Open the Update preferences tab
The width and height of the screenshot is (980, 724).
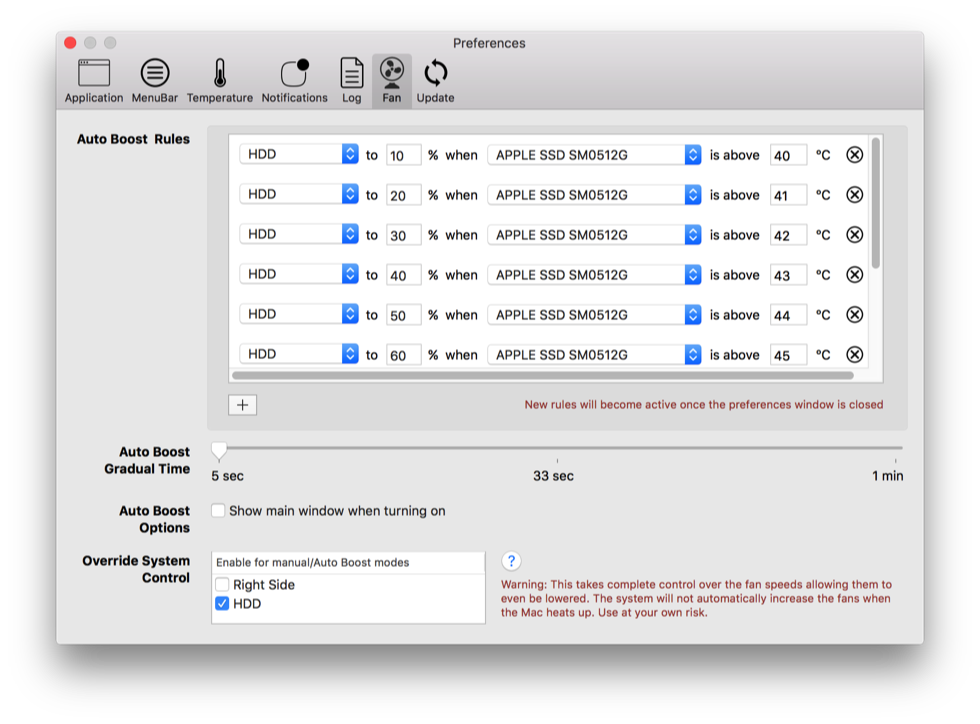click(436, 81)
